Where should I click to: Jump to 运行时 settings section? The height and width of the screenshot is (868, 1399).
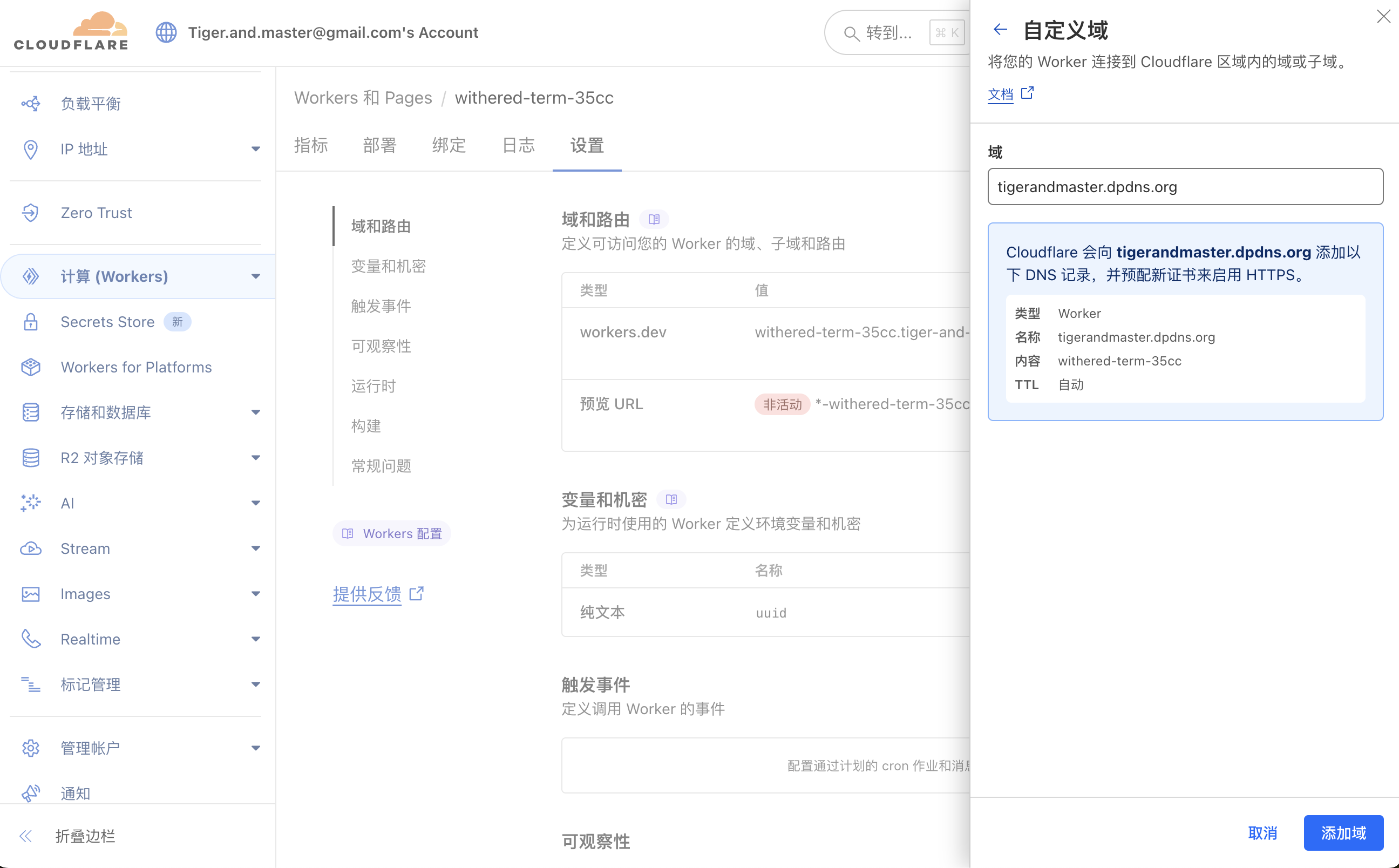pyautogui.click(x=373, y=386)
